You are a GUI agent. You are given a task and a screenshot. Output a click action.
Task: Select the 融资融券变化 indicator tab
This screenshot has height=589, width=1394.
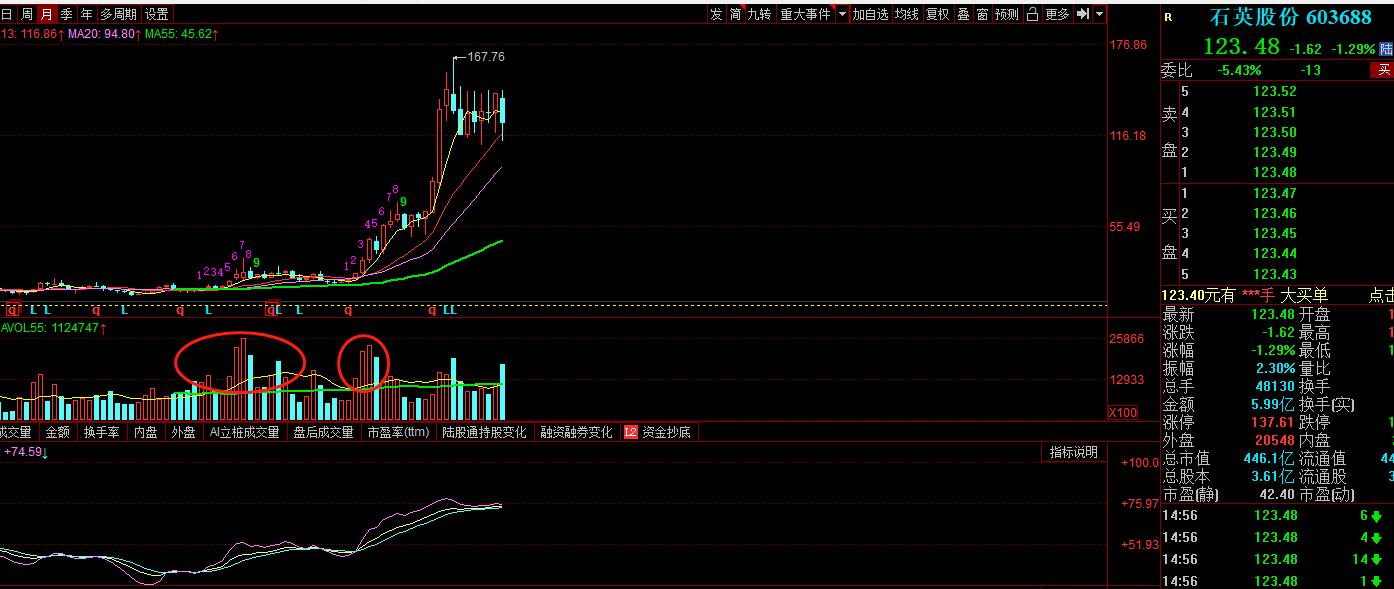click(576, 433)
